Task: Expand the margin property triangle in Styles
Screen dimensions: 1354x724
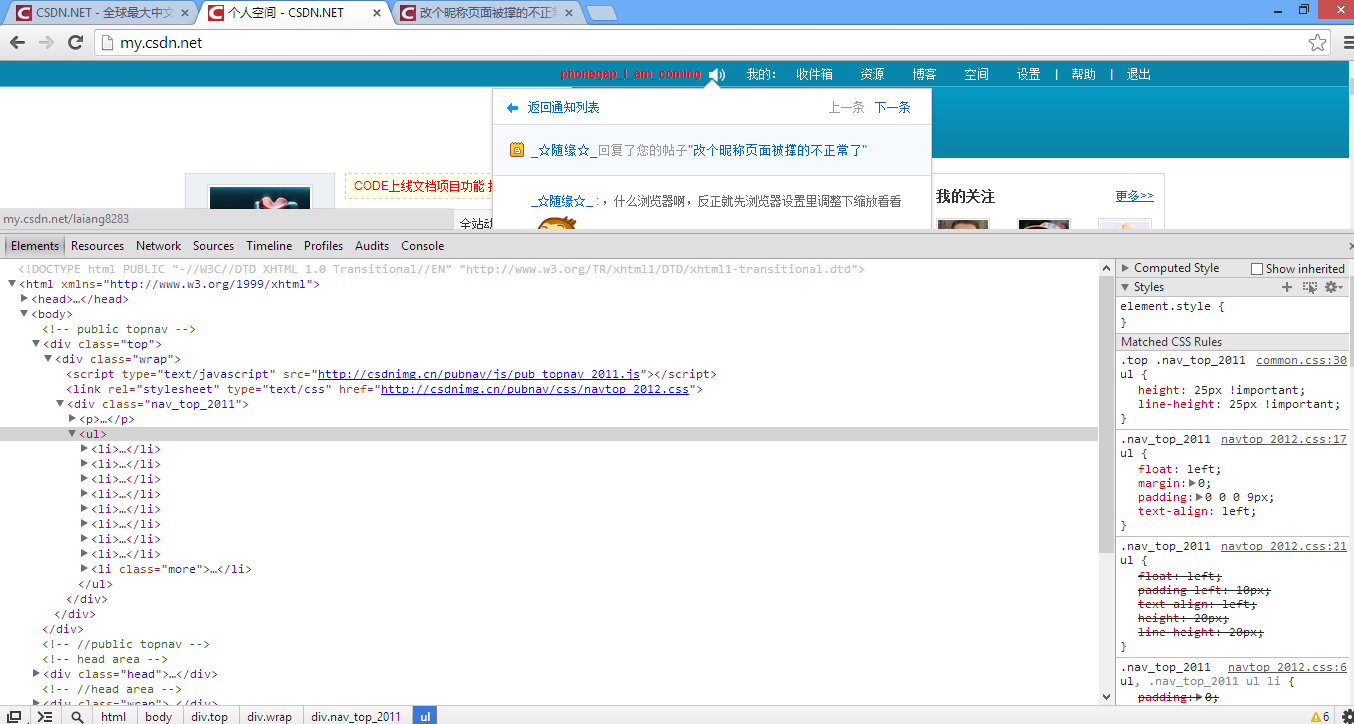Action: click(x=1192, y=483)
